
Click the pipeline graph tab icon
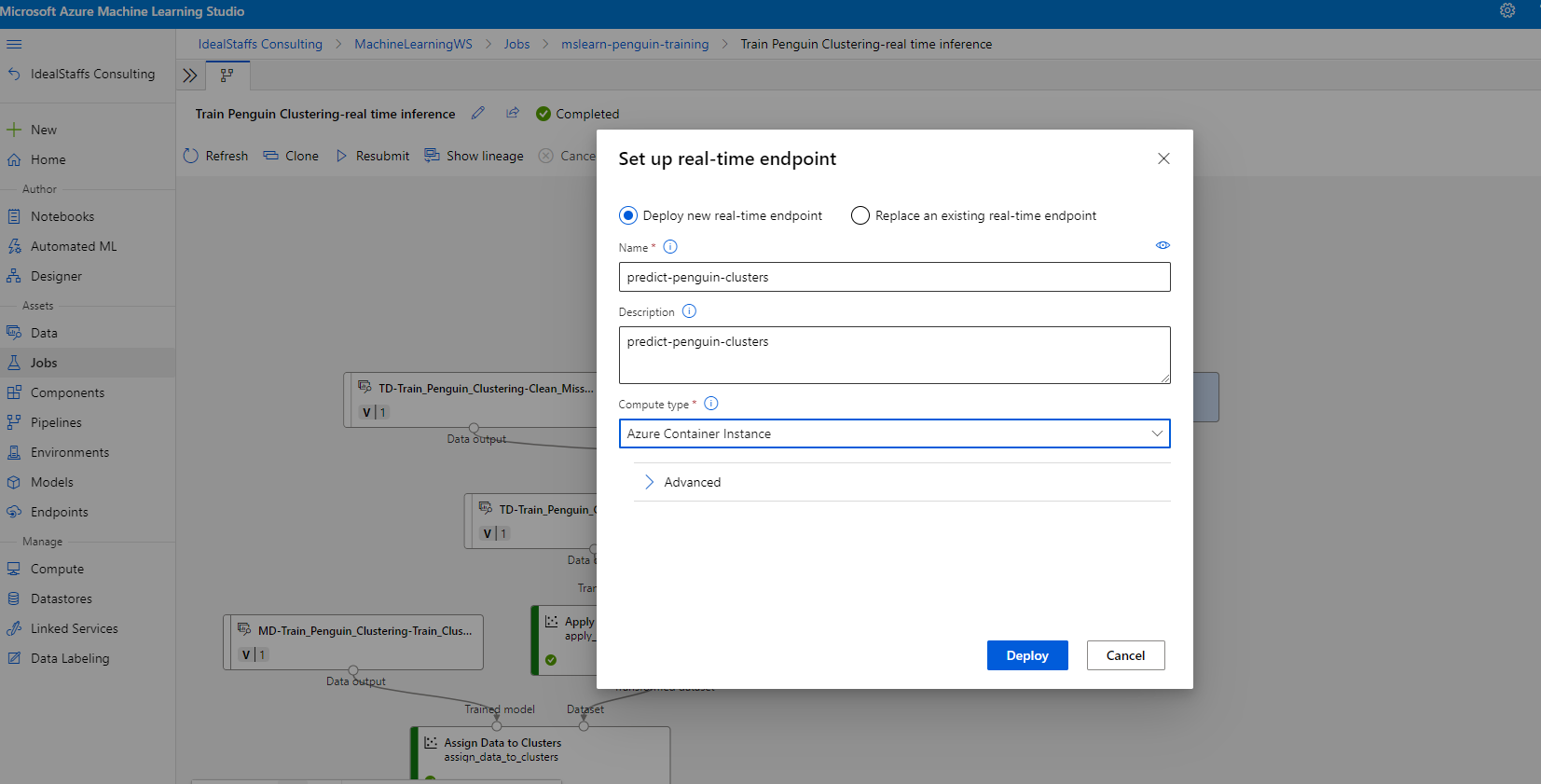tap(227, 75)
